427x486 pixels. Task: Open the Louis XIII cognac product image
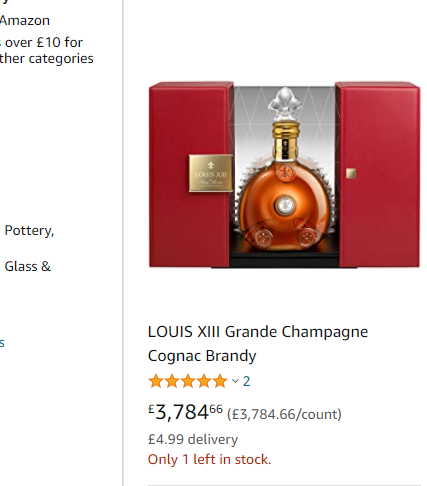click(x=284, y=175)
